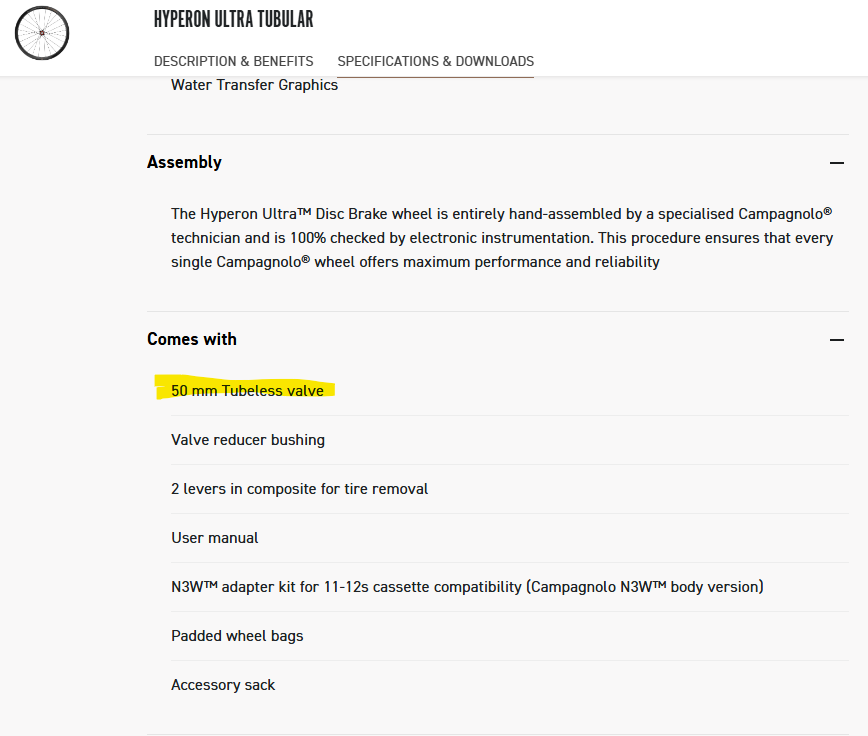The image size is (868, 736).
Task: Collapse the Comes with minus icon
Action: point(837,340)
